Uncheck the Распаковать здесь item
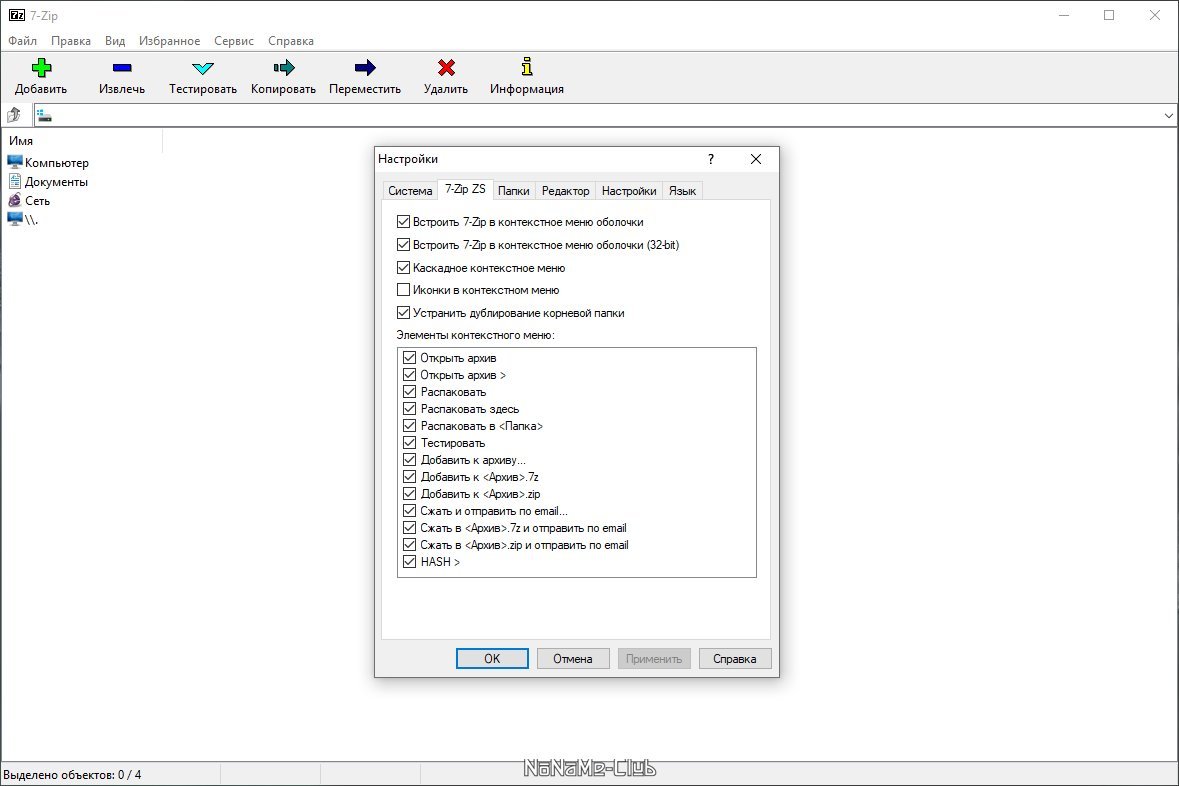 410,408
